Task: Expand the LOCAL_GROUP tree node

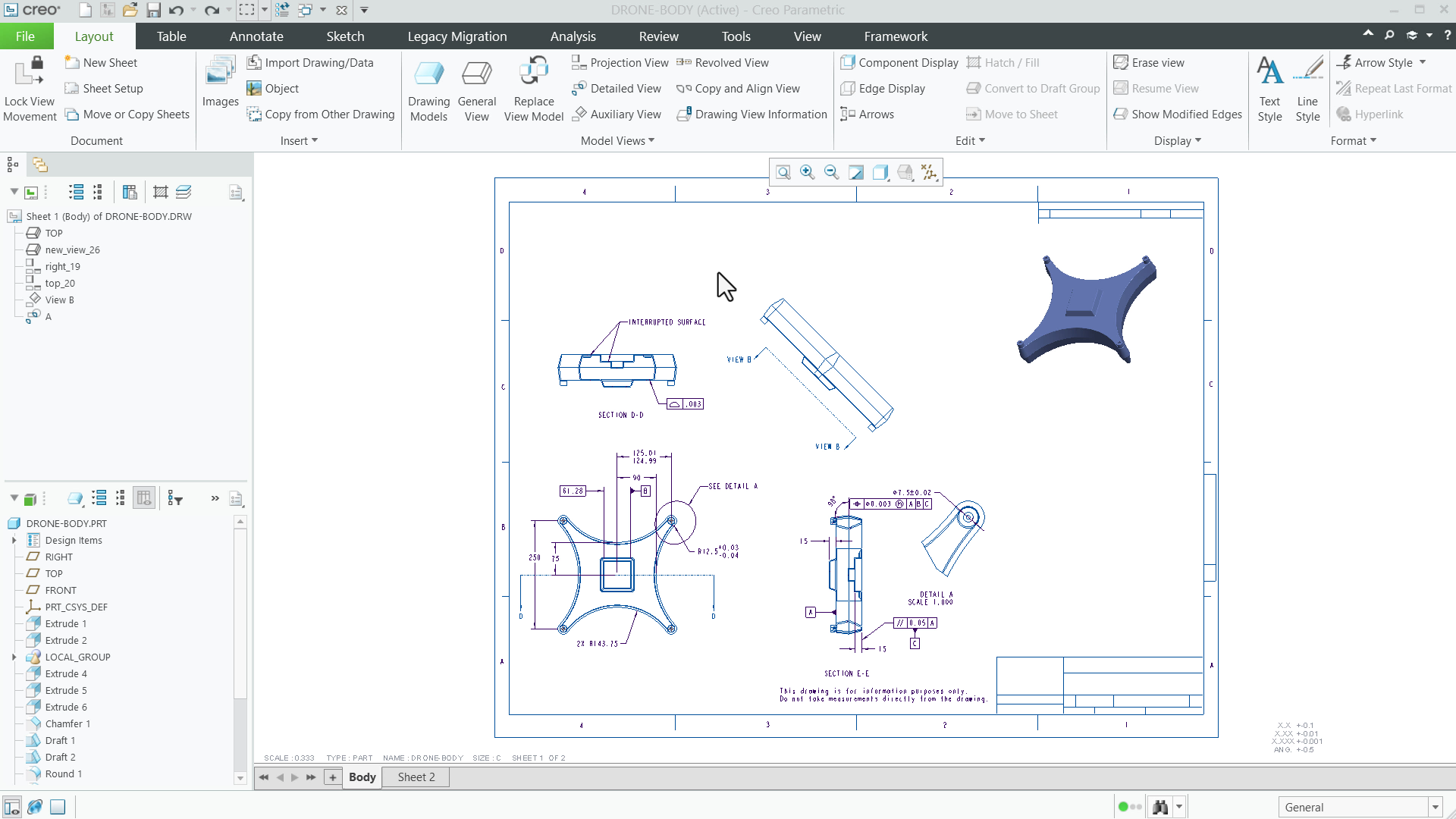Action: click(x=14, y=657)
